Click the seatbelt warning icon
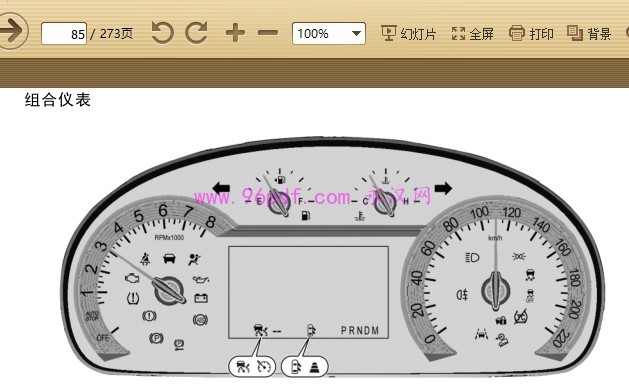The width and height of the screenshot is (629, 387). 145,259
